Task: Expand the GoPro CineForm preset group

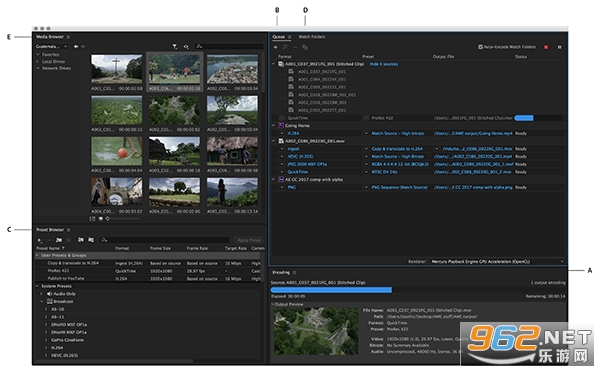Action: [x=46, y=340]
